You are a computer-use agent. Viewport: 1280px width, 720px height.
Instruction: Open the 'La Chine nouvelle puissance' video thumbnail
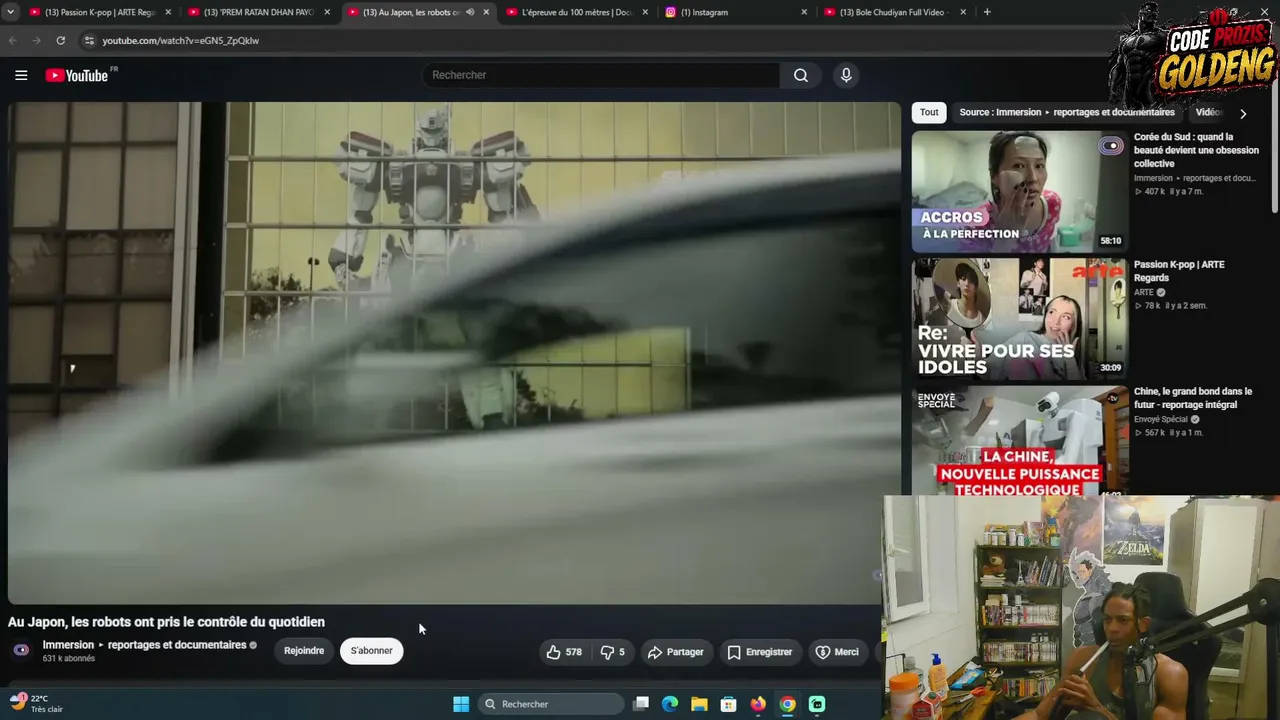click(x=1019, y=441)
